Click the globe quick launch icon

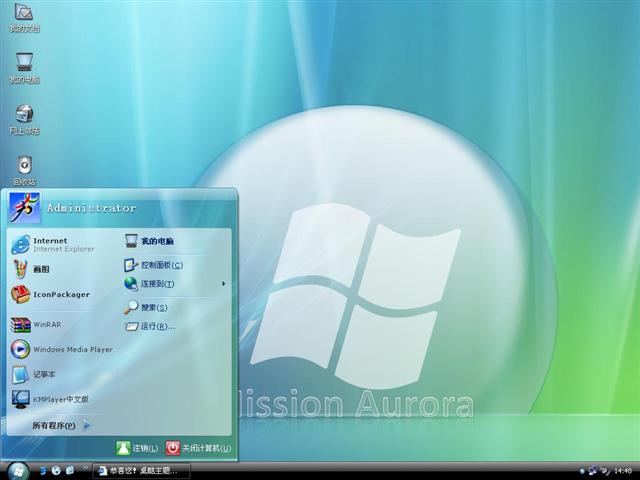click(56, 471)
